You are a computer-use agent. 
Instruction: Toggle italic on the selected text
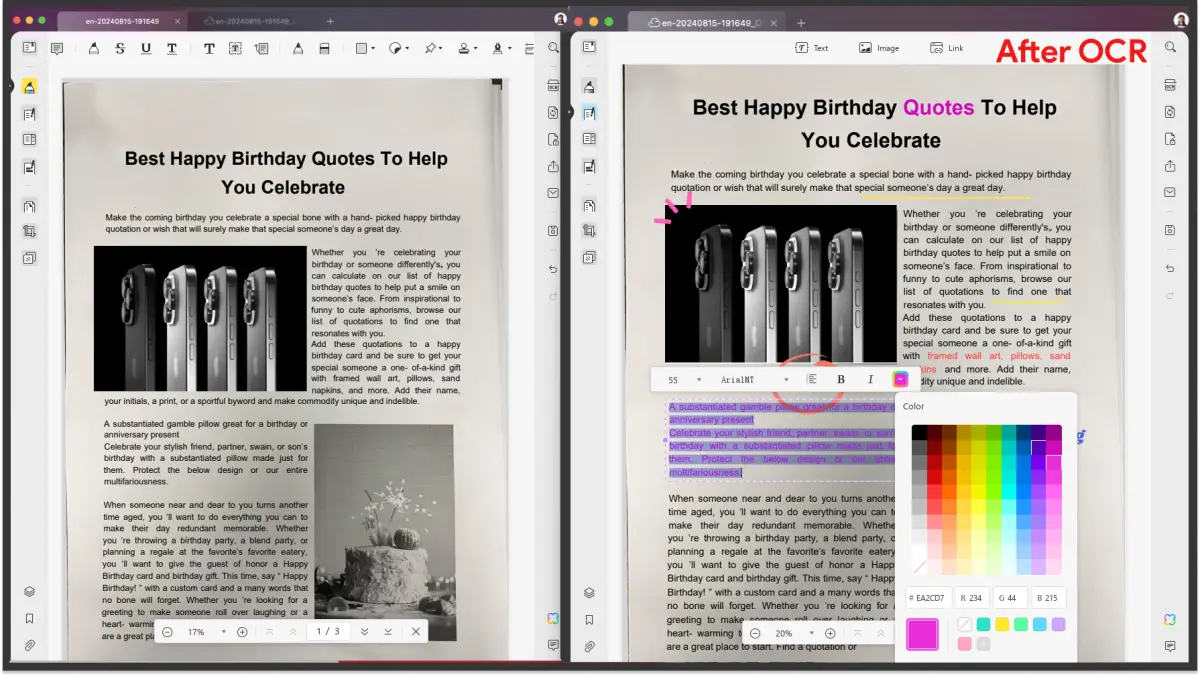[870, 380]
